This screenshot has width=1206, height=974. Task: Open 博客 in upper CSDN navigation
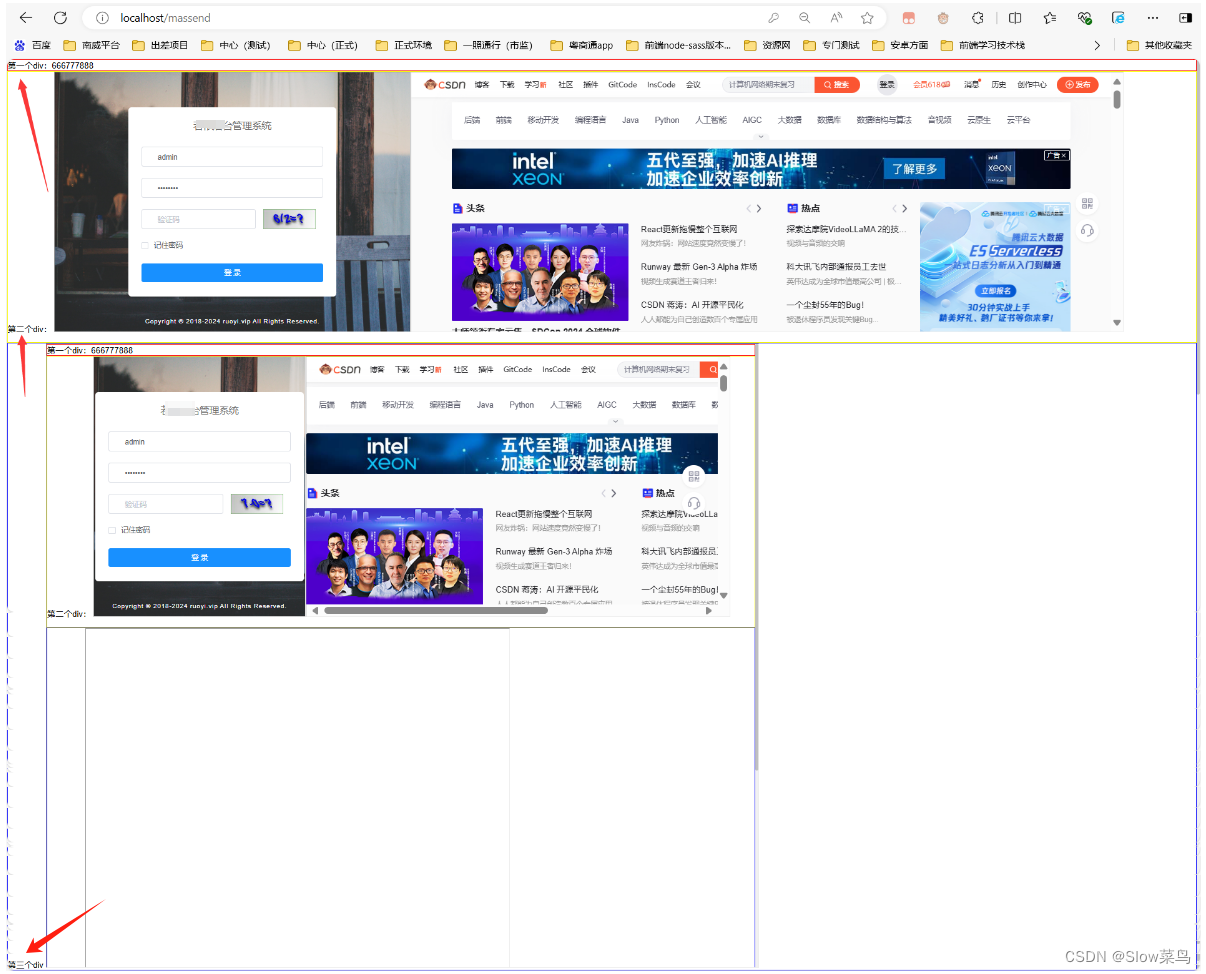(x=482, y=85)
